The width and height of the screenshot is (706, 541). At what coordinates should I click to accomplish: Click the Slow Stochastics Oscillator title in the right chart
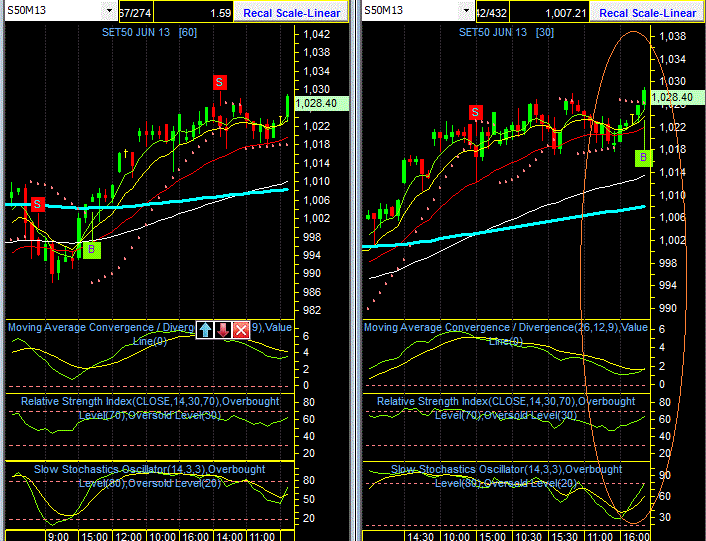click(x=506, y=476)
